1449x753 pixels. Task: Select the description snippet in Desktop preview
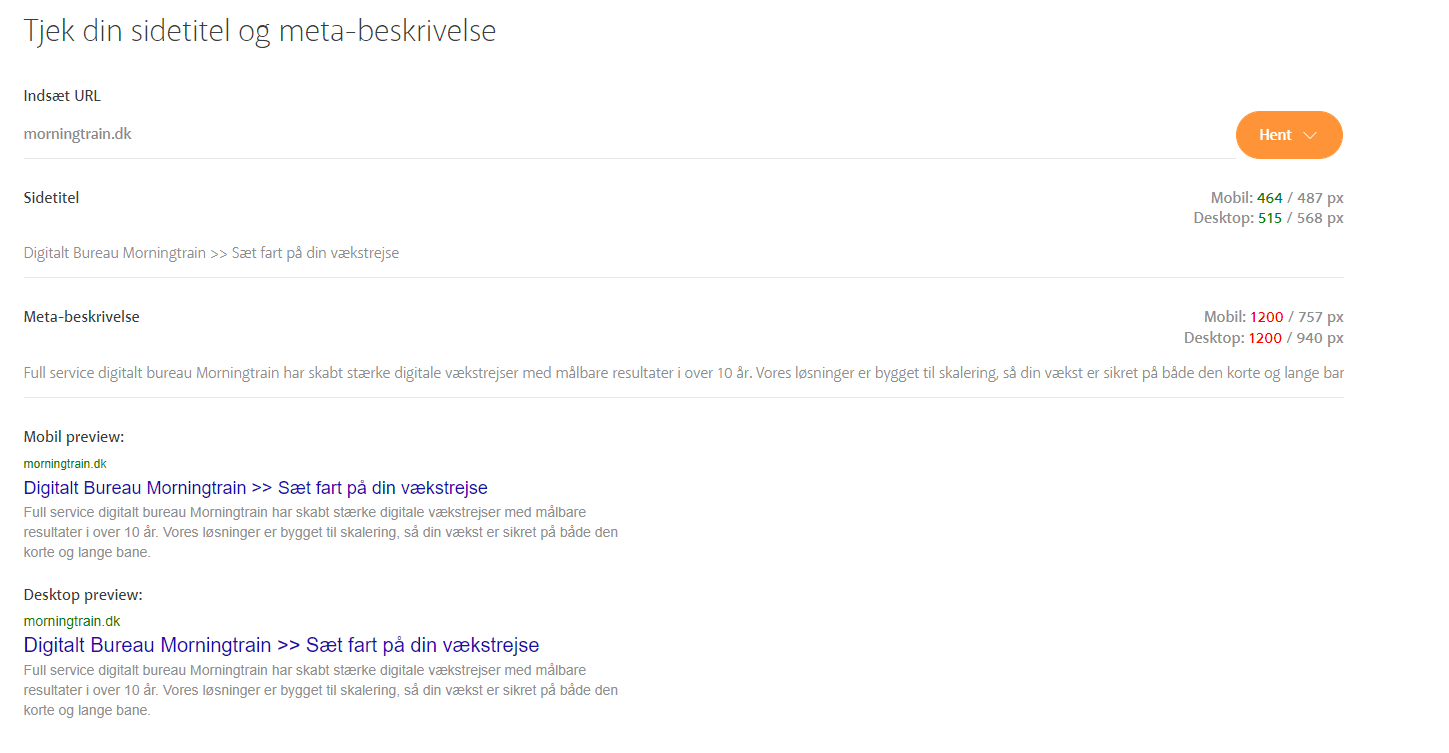coord(320,690)
